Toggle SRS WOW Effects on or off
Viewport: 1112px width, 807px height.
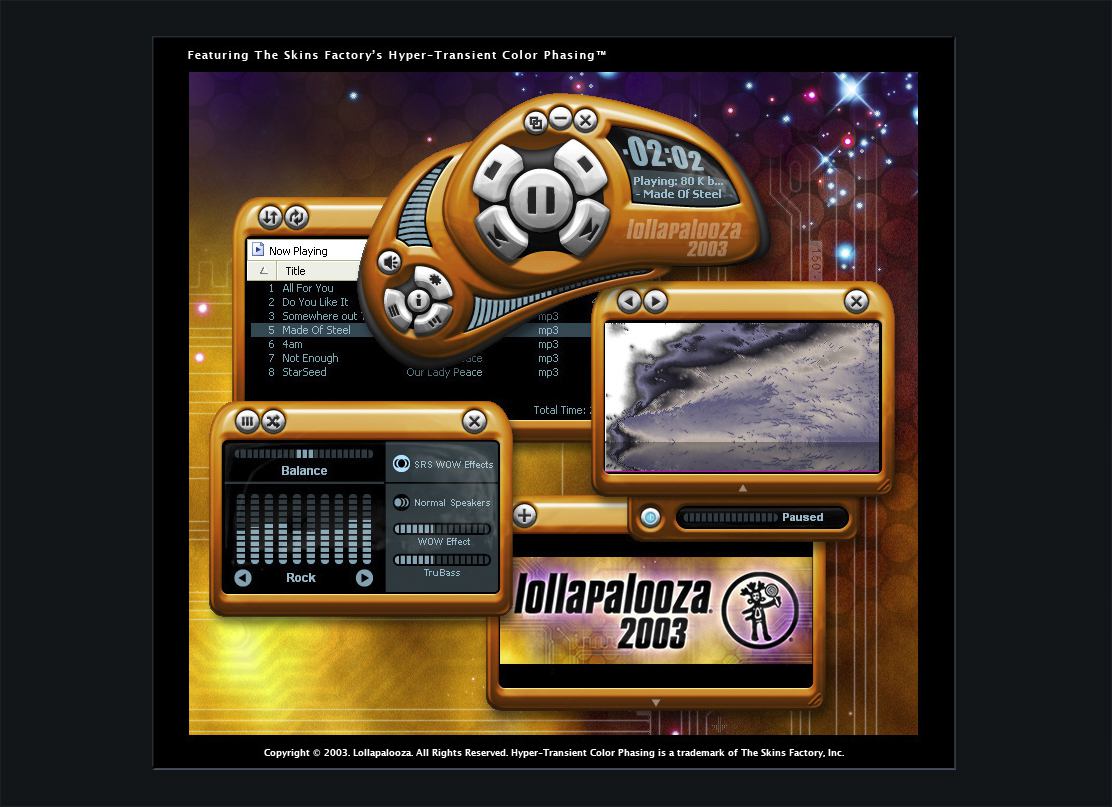point(401,464)
